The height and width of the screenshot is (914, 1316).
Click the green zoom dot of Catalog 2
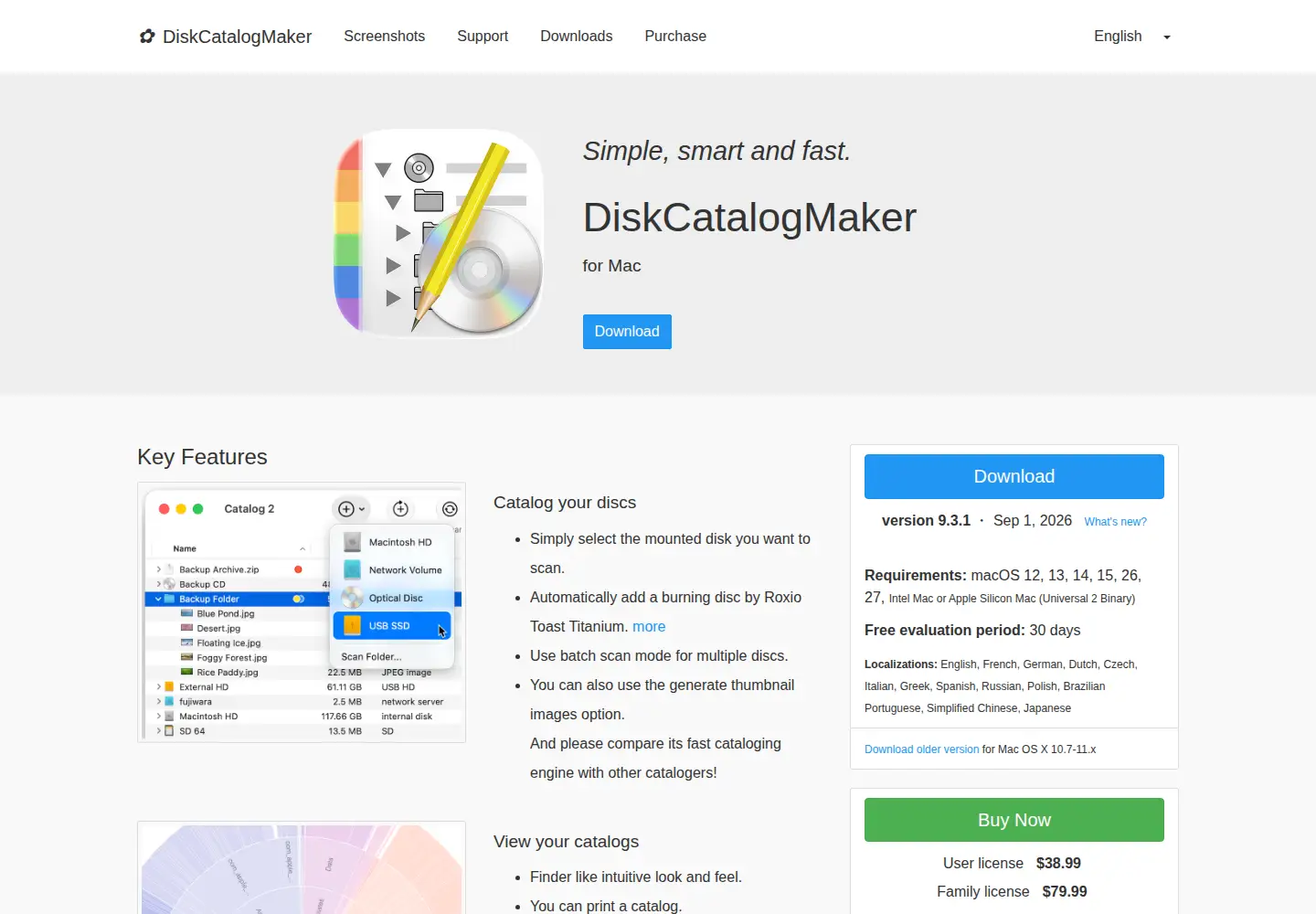coord(198,509)
